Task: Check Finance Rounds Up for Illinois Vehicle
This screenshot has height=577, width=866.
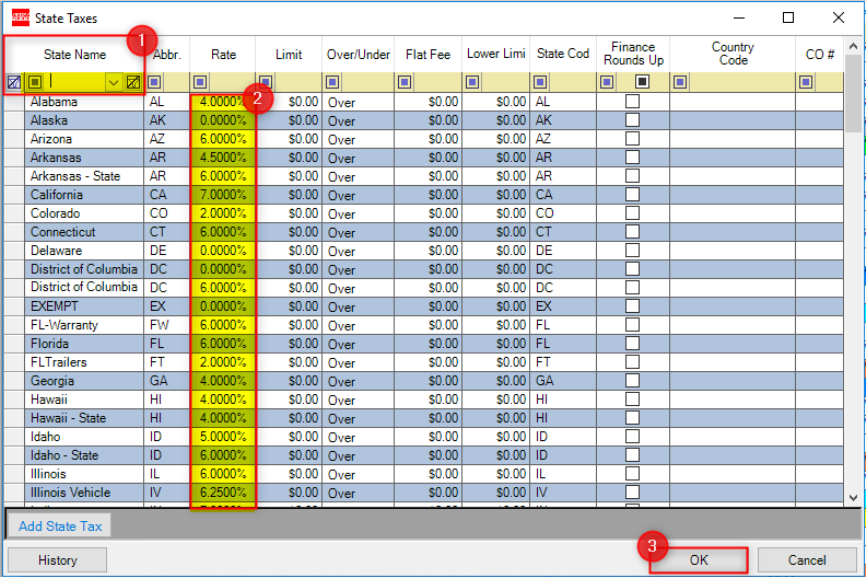Action: click(632, 492)
